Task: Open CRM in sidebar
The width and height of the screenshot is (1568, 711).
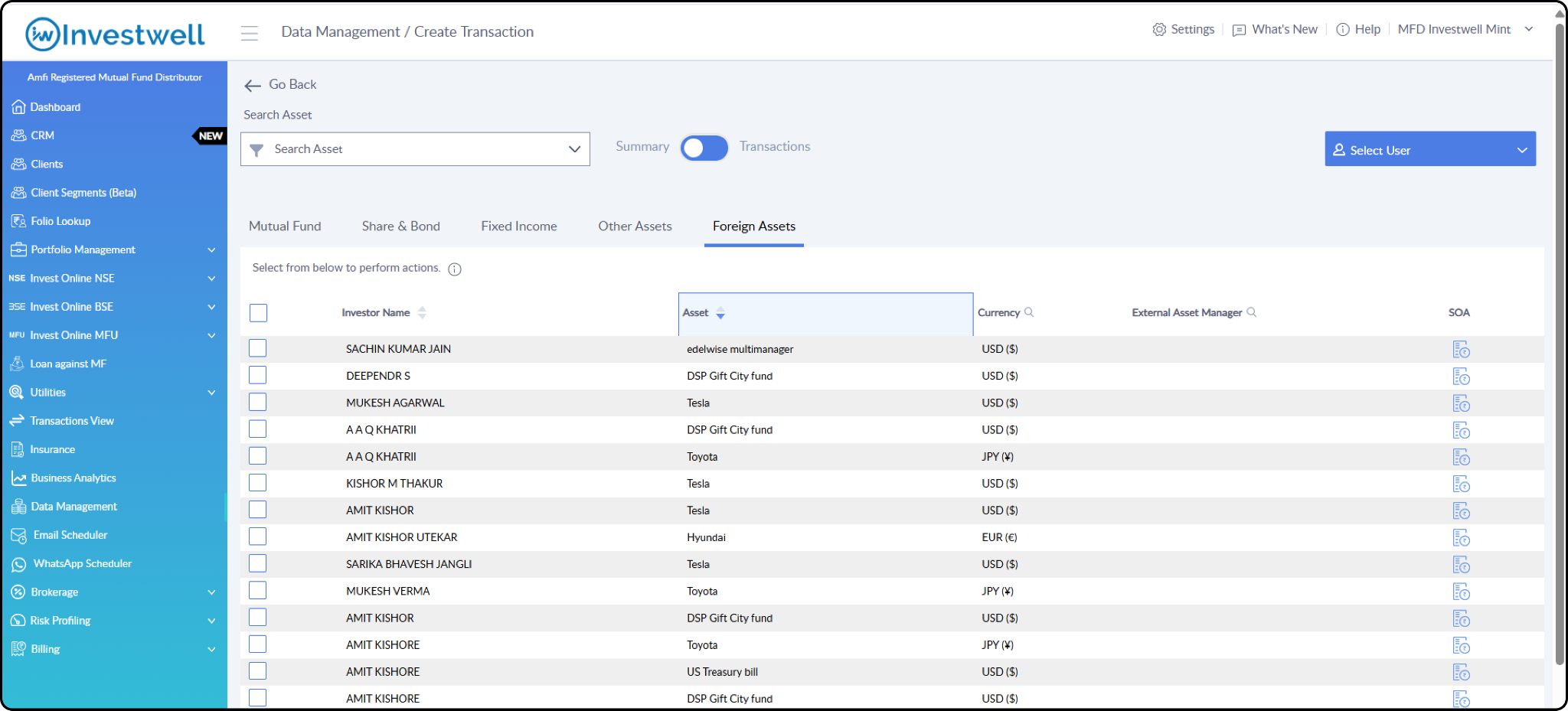Action: point(42,135)
